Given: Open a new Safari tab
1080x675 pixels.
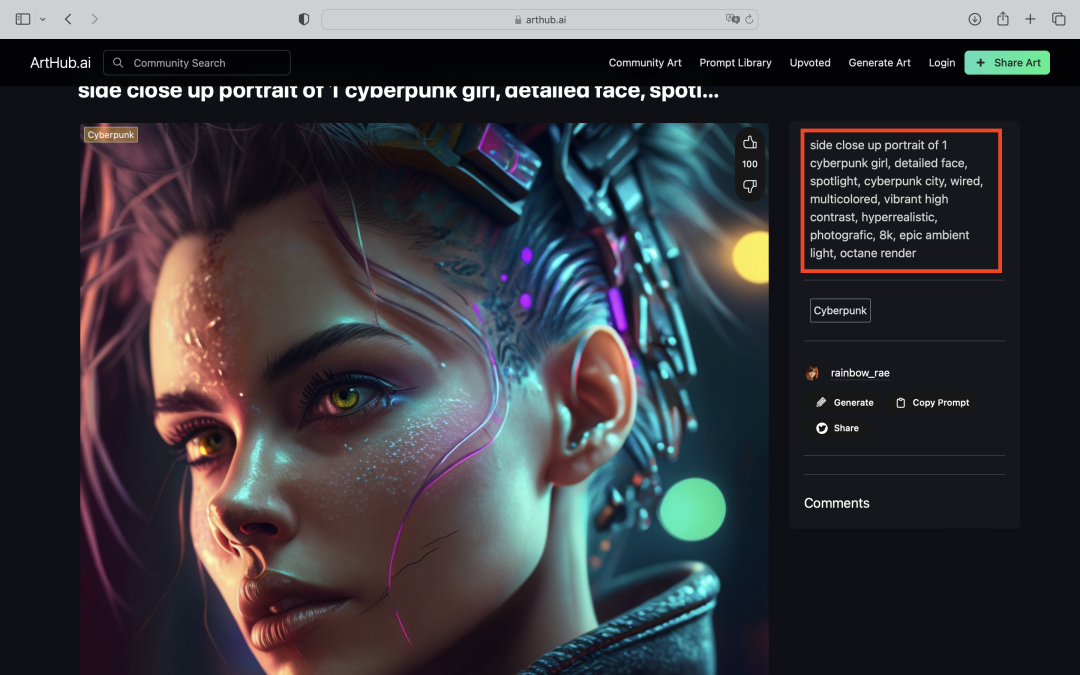Looking at the screenshot, I should (x=1030, y=19).
